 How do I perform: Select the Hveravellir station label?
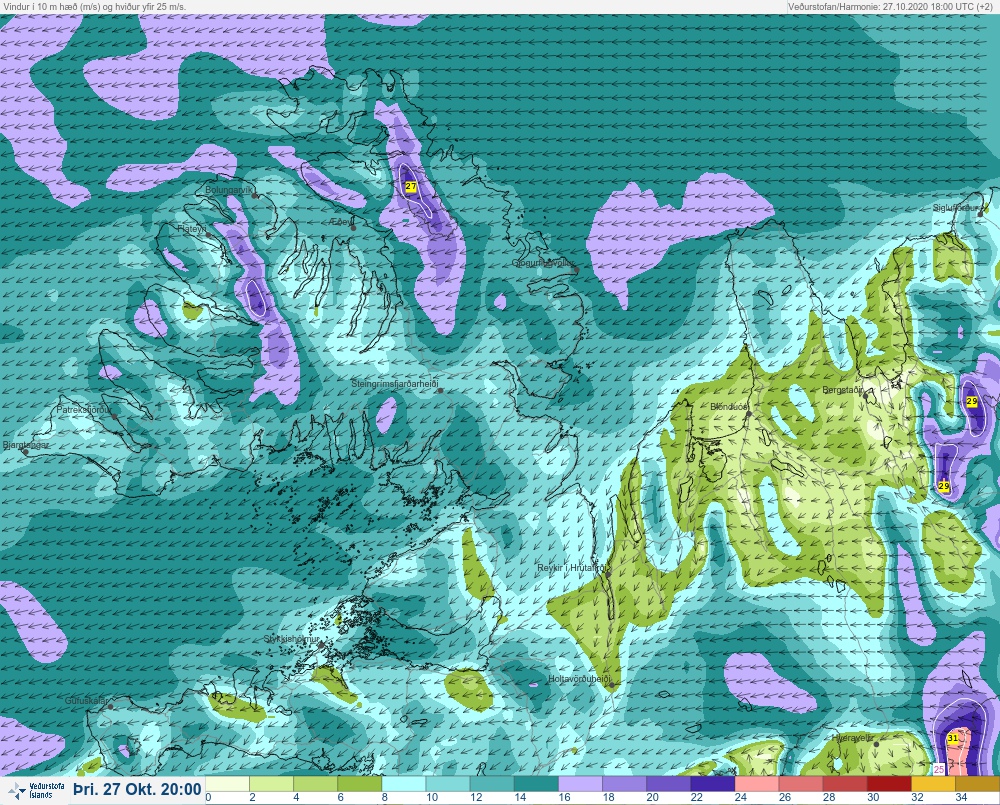click(853, 738)
